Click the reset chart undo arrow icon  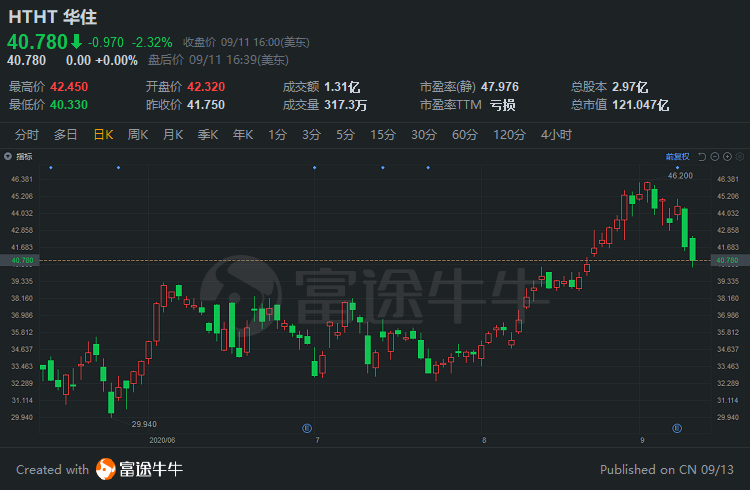pyautogui.click(x=702, y=156)
